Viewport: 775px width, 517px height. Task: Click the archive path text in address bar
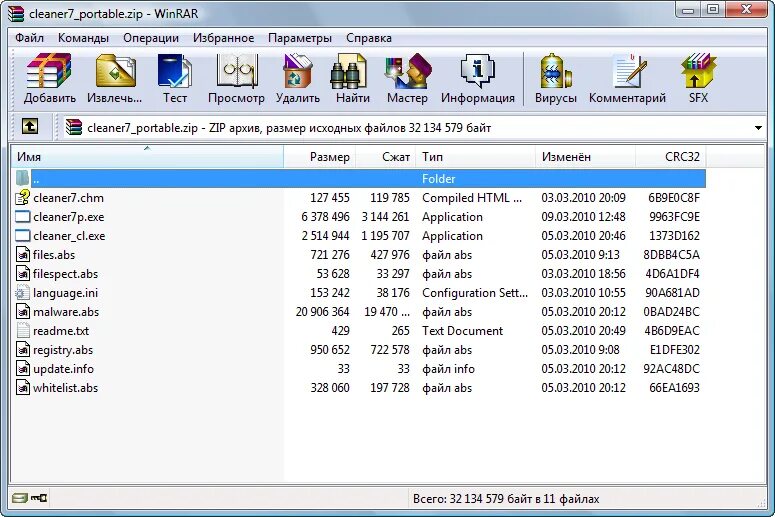coord(289,128)
